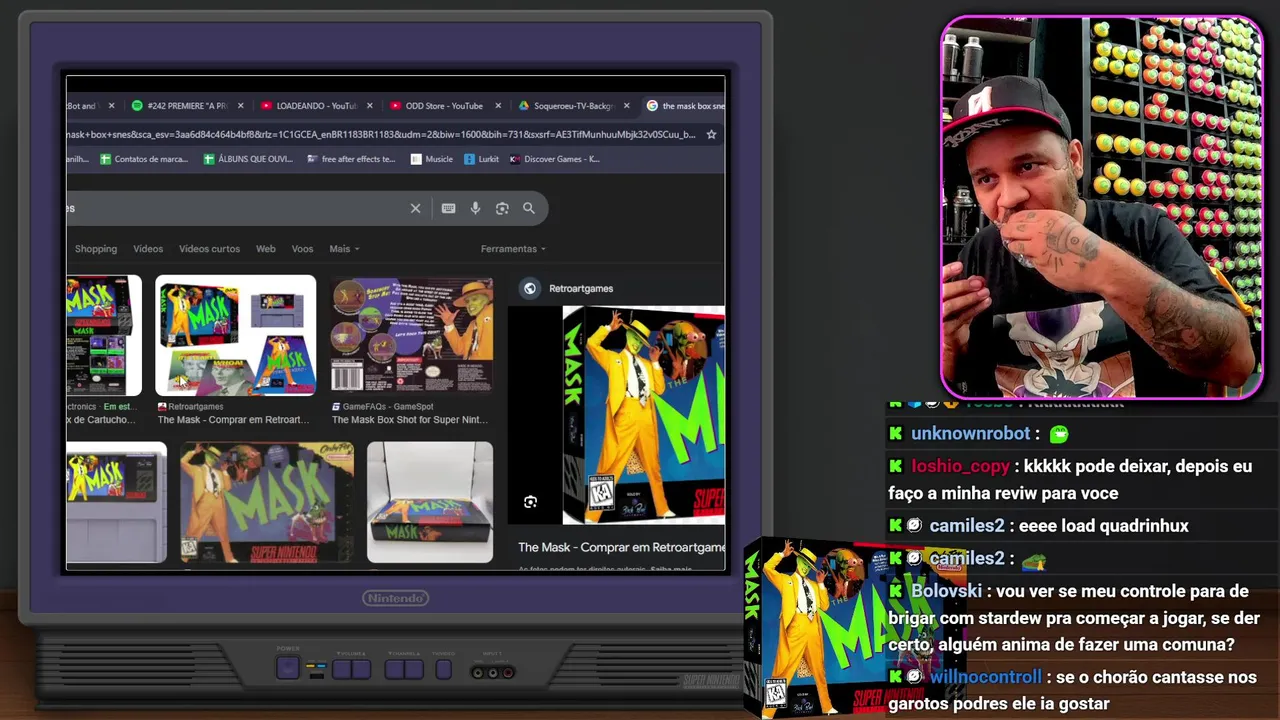Switch to the Shopping results filter
The image size is (1280, 720).
(x=96, y=249)
